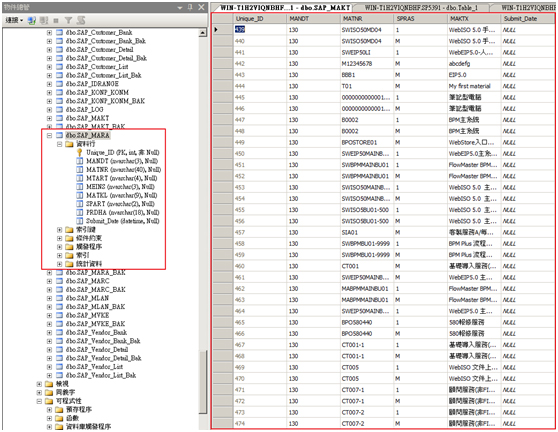The height and width of the screenshot is (432, 558).
Task: Toggle the Object Explorer auto-hide pin
Action: [x=190, y=7]
